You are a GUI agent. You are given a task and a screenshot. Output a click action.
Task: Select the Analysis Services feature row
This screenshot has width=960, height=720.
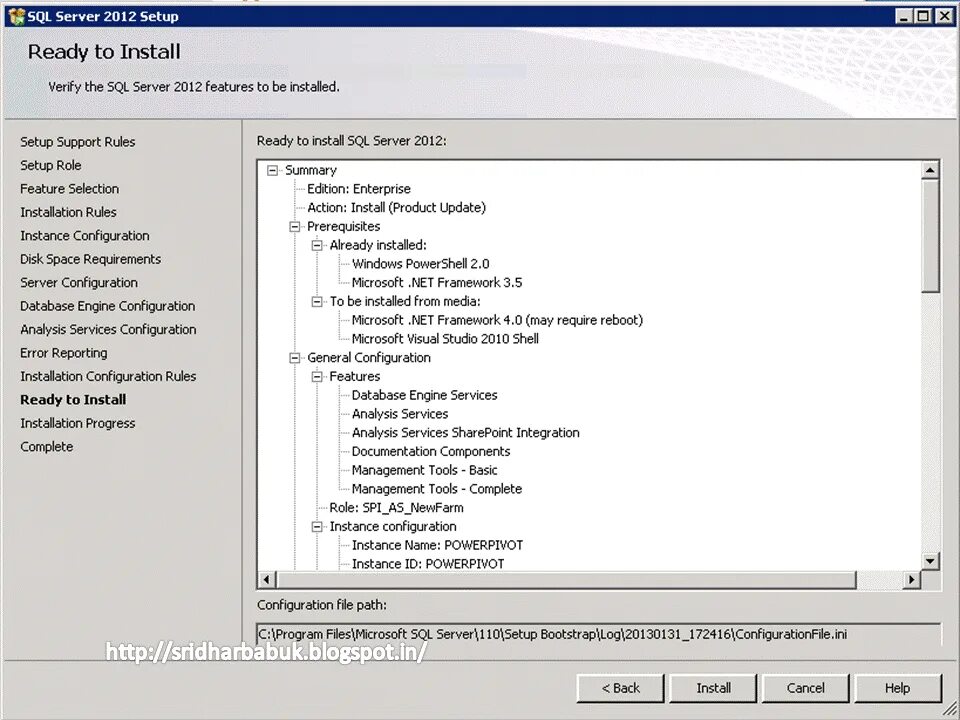click(x=400, y=414)
